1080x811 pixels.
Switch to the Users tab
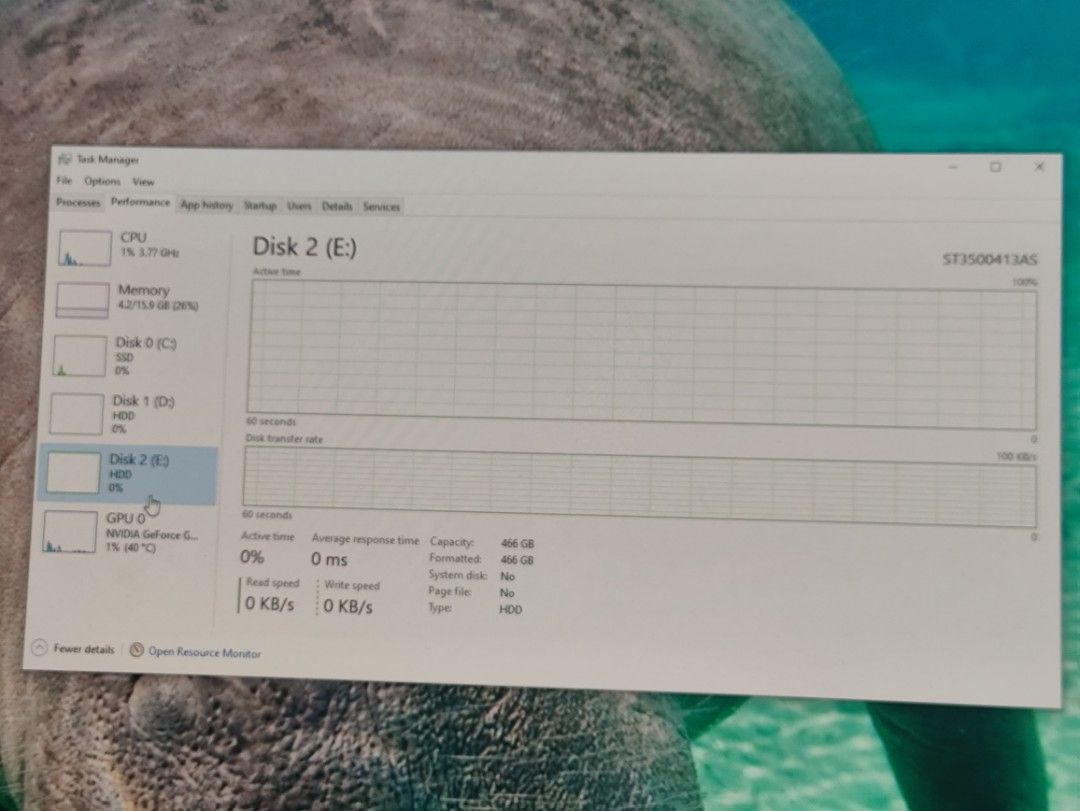[299, 206]
